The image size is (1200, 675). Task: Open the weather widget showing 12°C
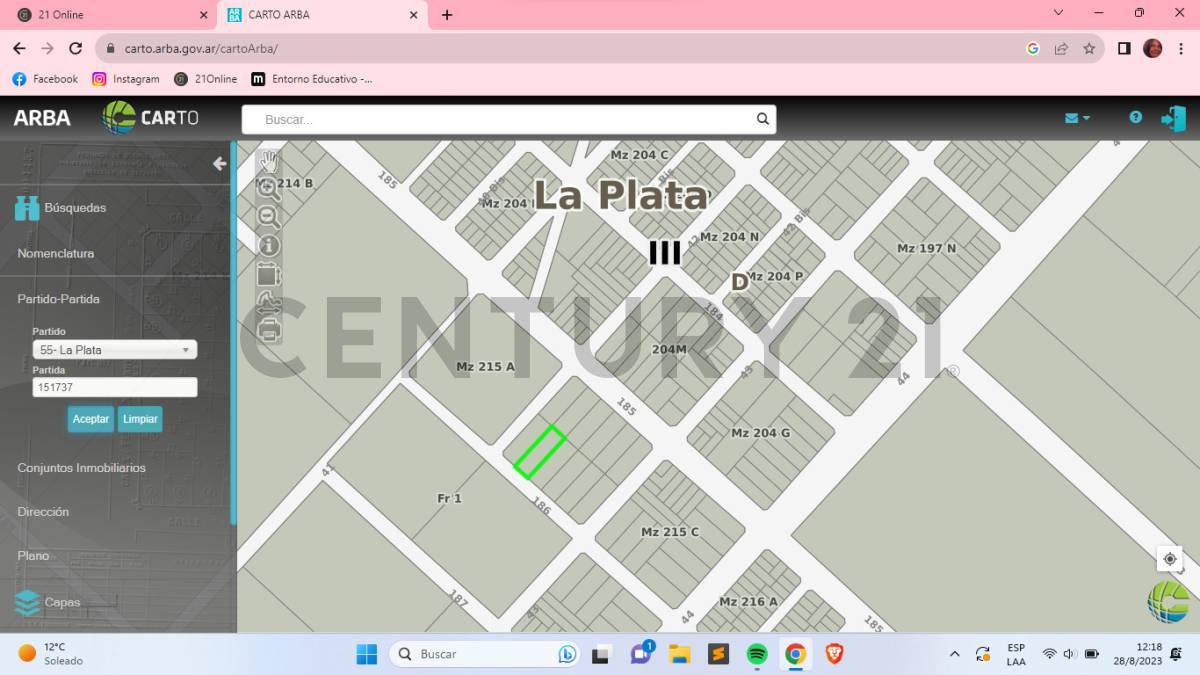(x=50, y=654)
